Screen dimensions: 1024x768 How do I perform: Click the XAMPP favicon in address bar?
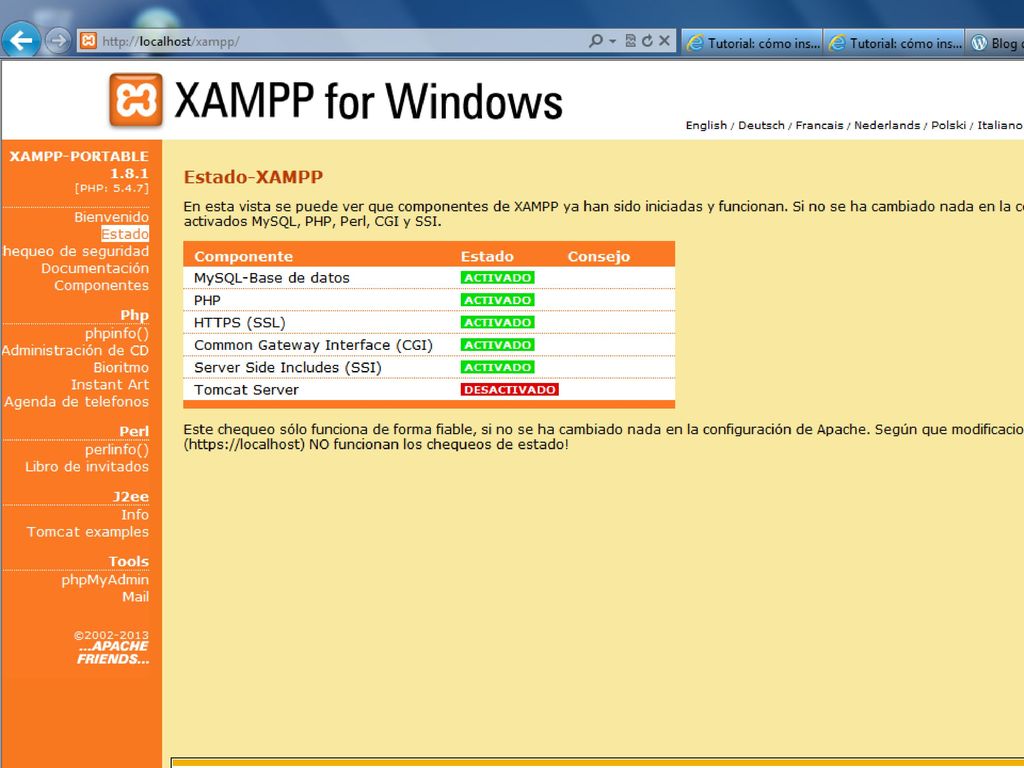point(88,41)
